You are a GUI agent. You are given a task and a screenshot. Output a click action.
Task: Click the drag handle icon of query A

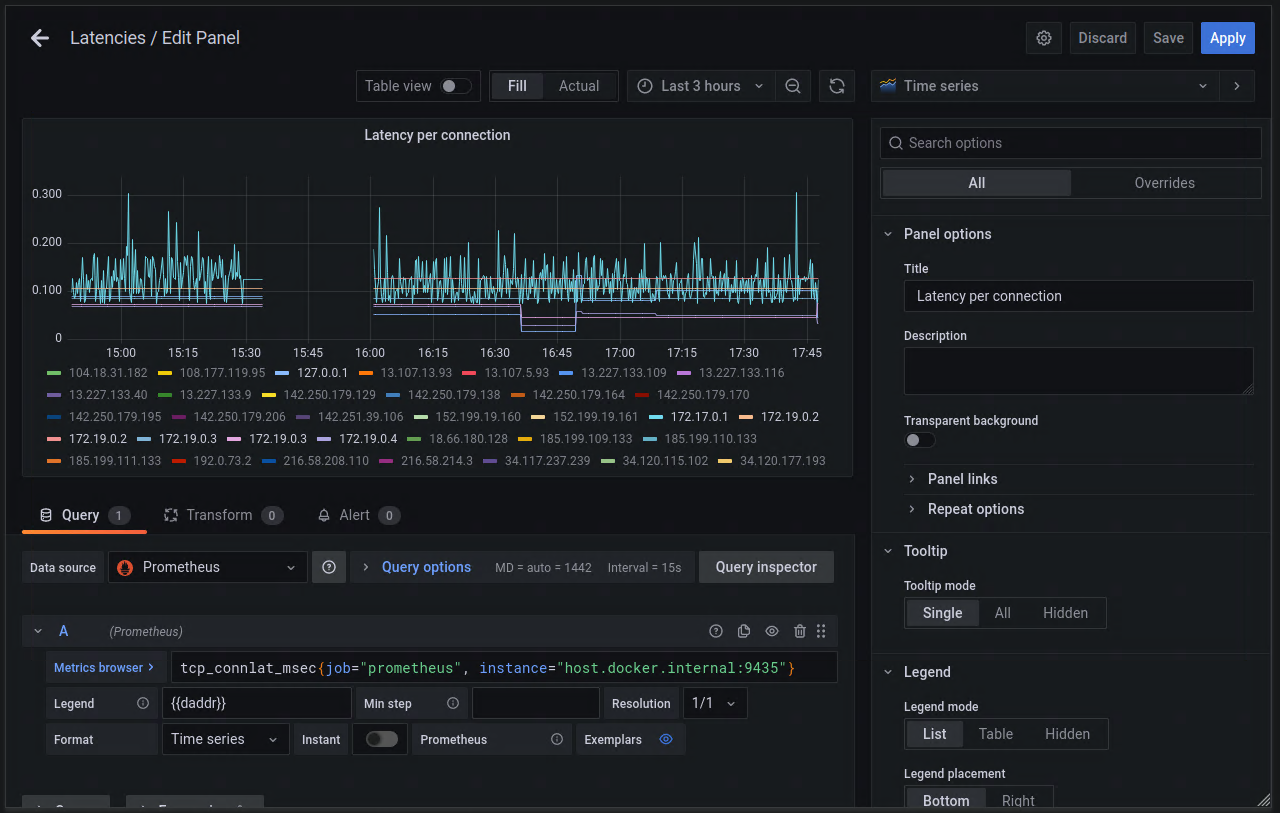pyautogui.click(x=821, y=631)
